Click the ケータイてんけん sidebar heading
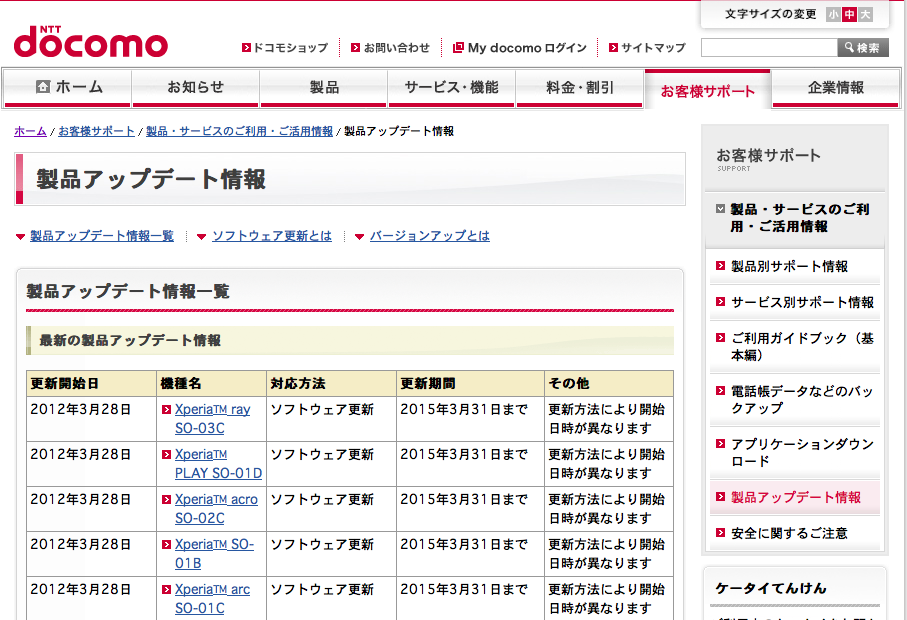This screenshot has width=907, height=620. point(771,589)
